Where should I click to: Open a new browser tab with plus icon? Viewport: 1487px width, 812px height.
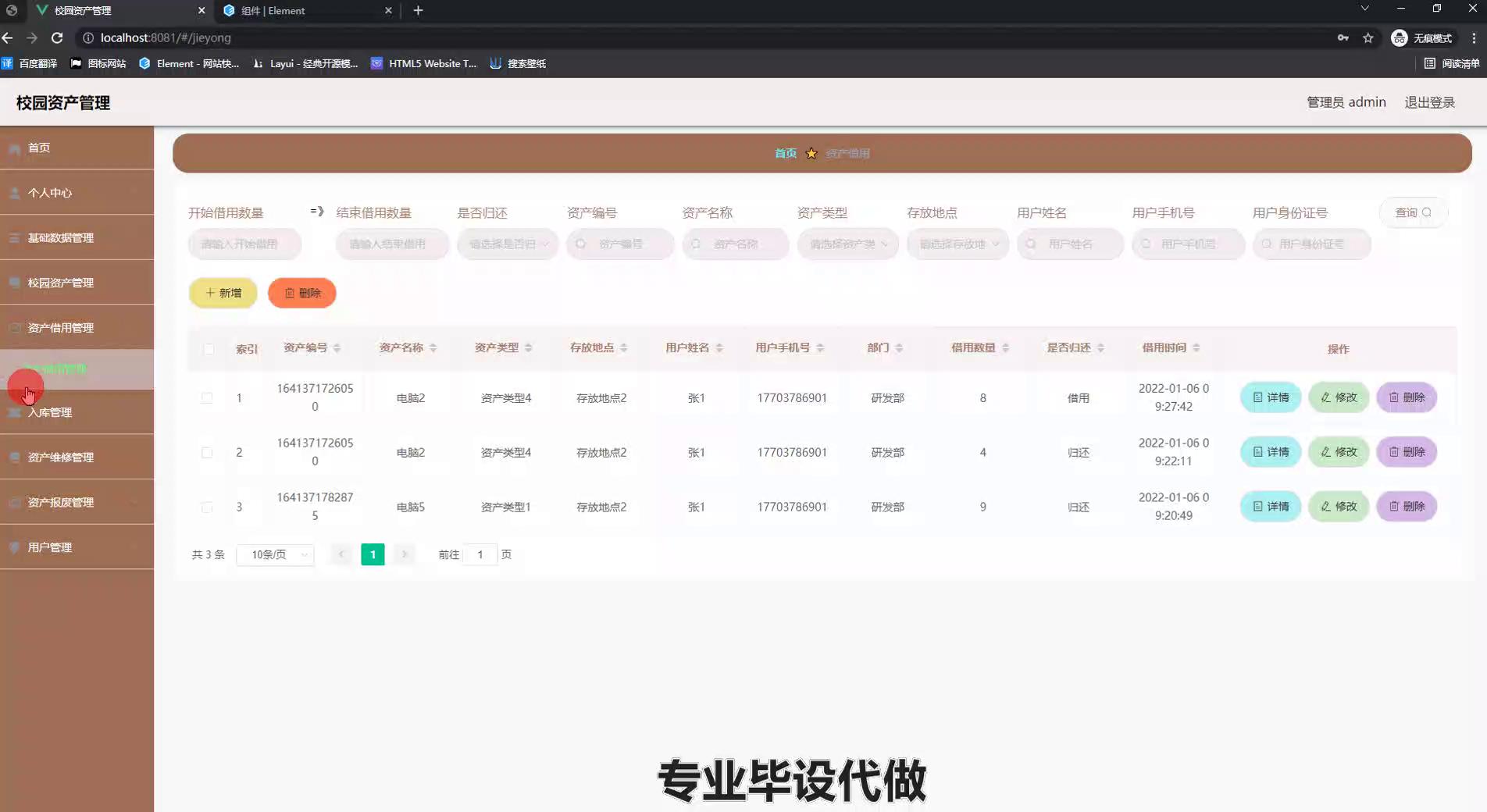pos(418,10)
